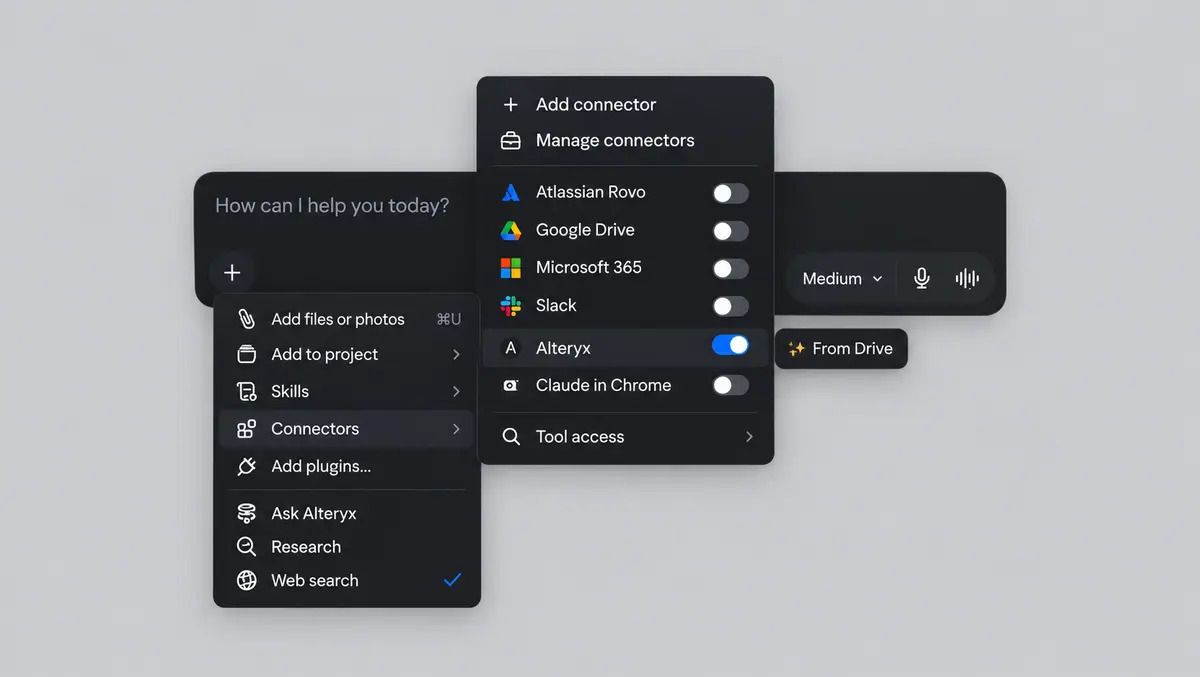Screen dimensions: 1200x677
Task: Click Add connector label
Action: point(596,104)
